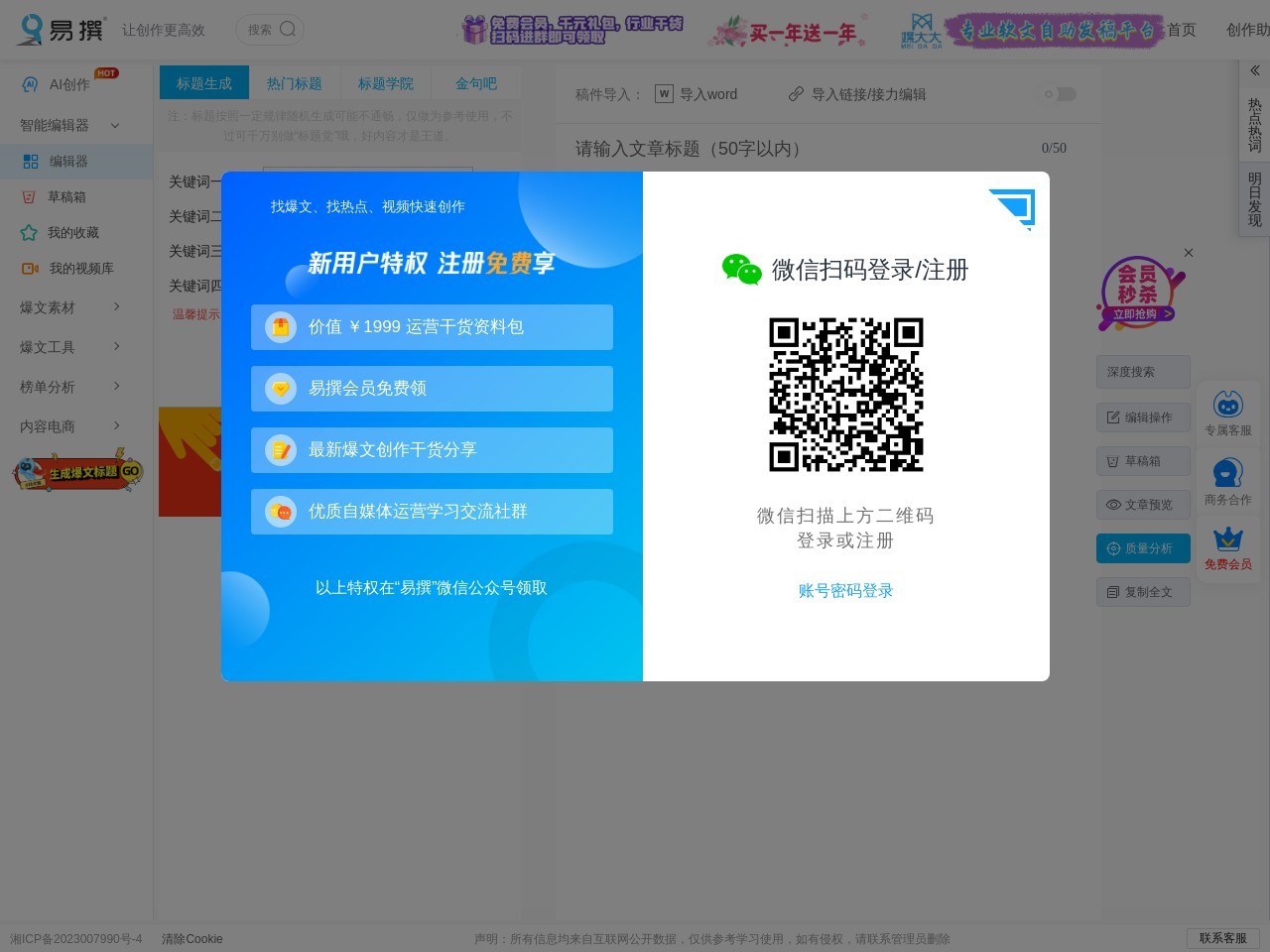Click the 质量分析 button
Image resolution: width=1270 pixels, height=952 pixels.
pyautogui.click(x=1142, y=548)
